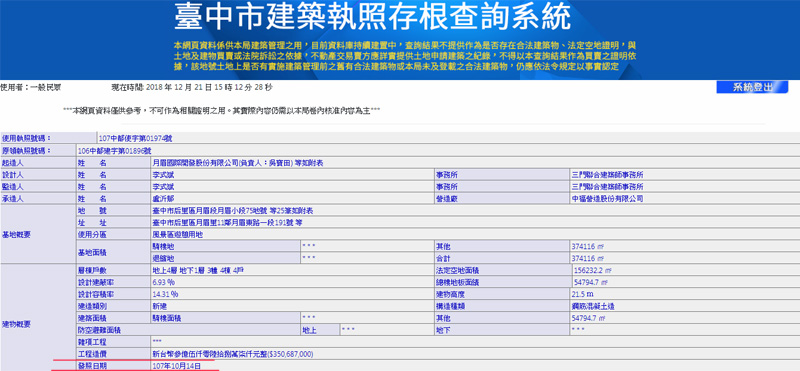Select 中福營造股份有限公司 contractor company
This screenshot has height=371, width=800.
tap(608, 199)
